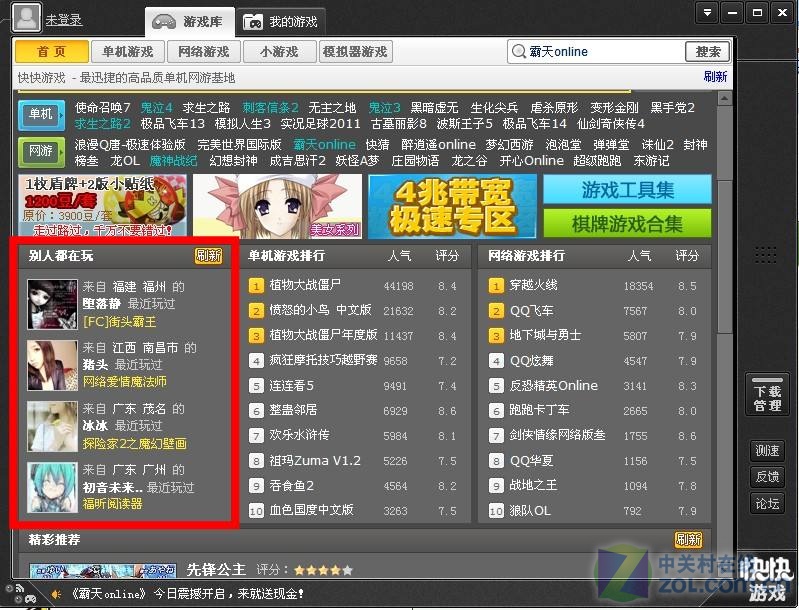This screenshot has height=610, width=799.
Task: Open 地下城与勇士 ranking entry
Action: [x=545, y=335]
